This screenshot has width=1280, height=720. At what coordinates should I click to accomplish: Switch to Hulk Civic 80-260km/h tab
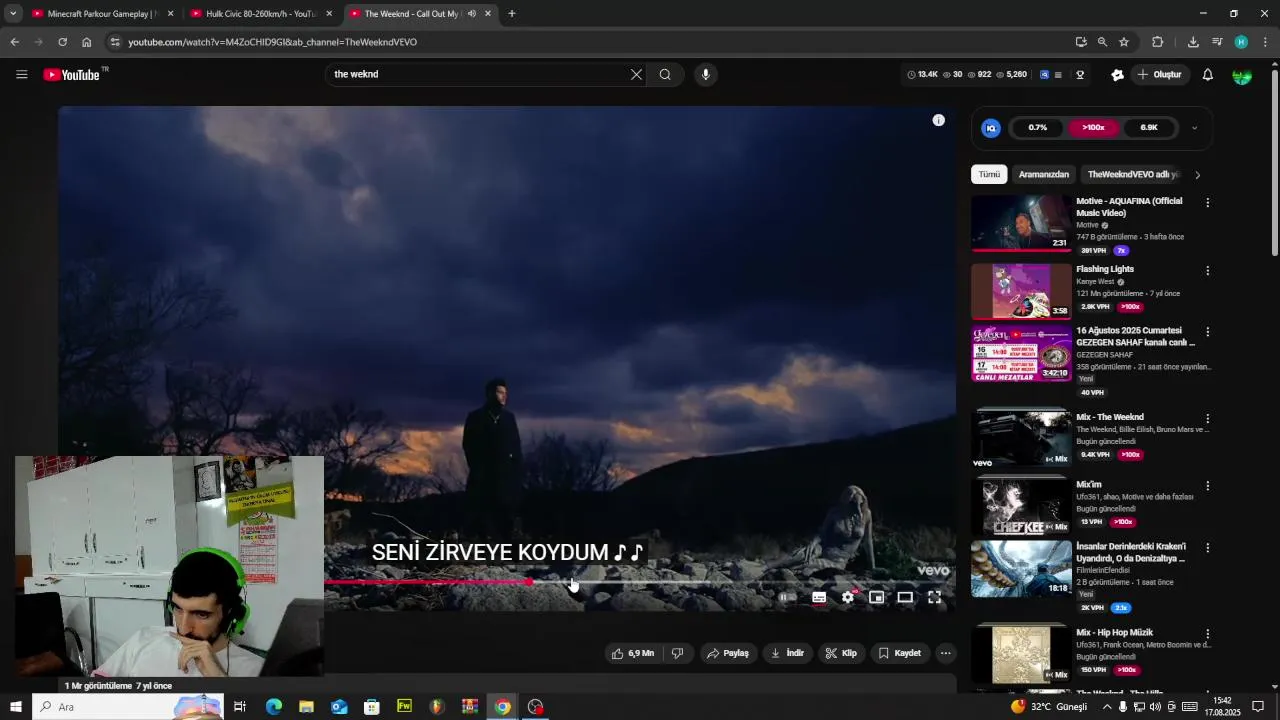[x=262, y=14]
